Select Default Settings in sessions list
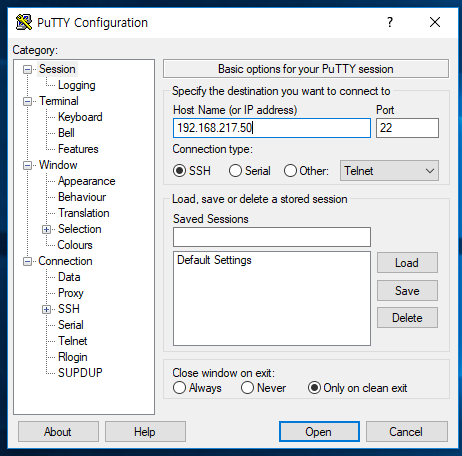Viewport: 462px width, 456px height. (214, 260)
